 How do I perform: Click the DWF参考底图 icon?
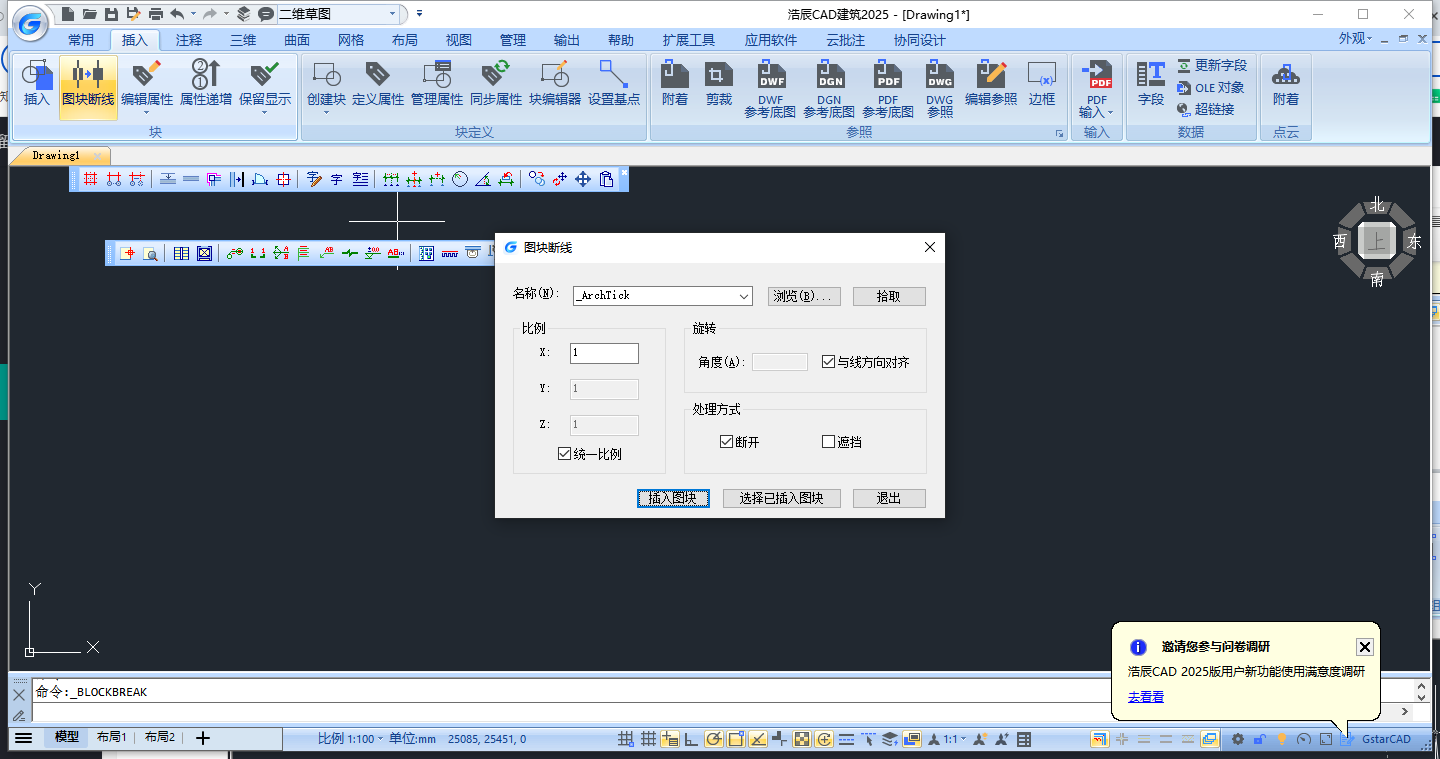770,88
